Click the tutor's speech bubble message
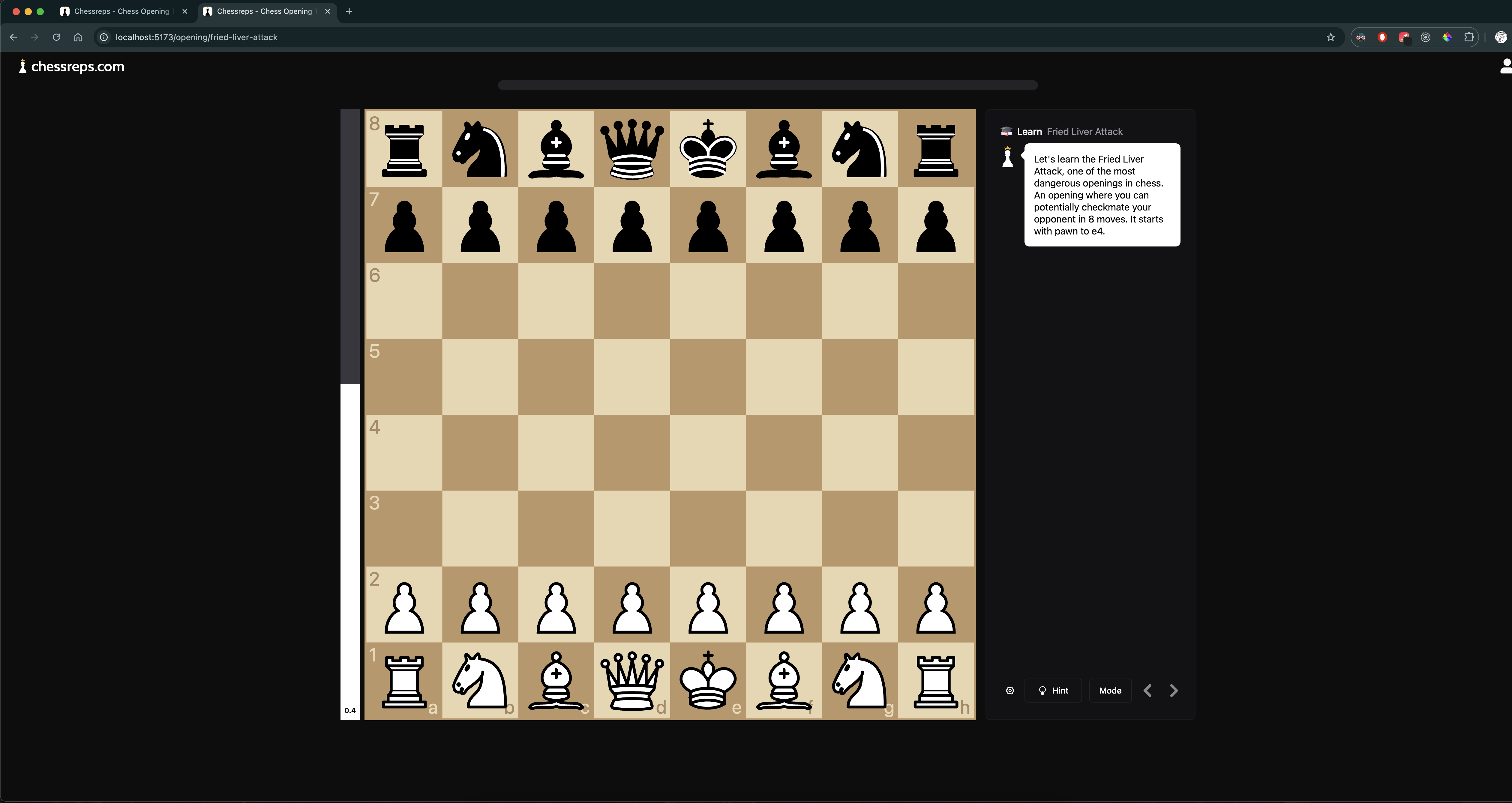Screen dimensions: 1512x803 pos(1102,195)
